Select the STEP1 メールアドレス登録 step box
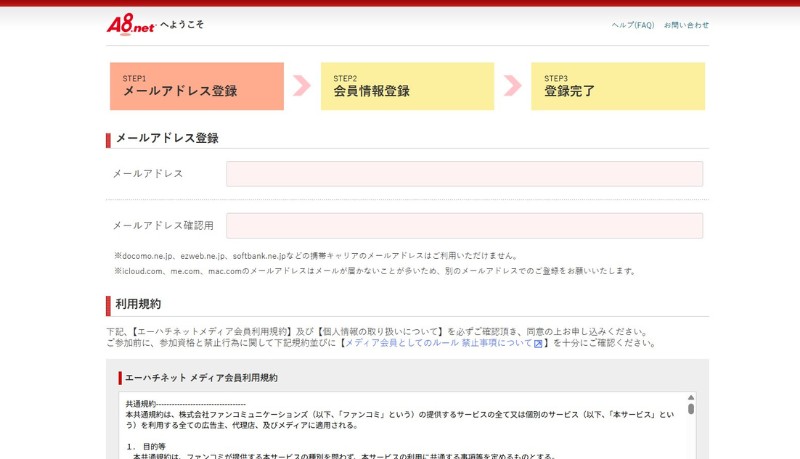 click(196, 86)
